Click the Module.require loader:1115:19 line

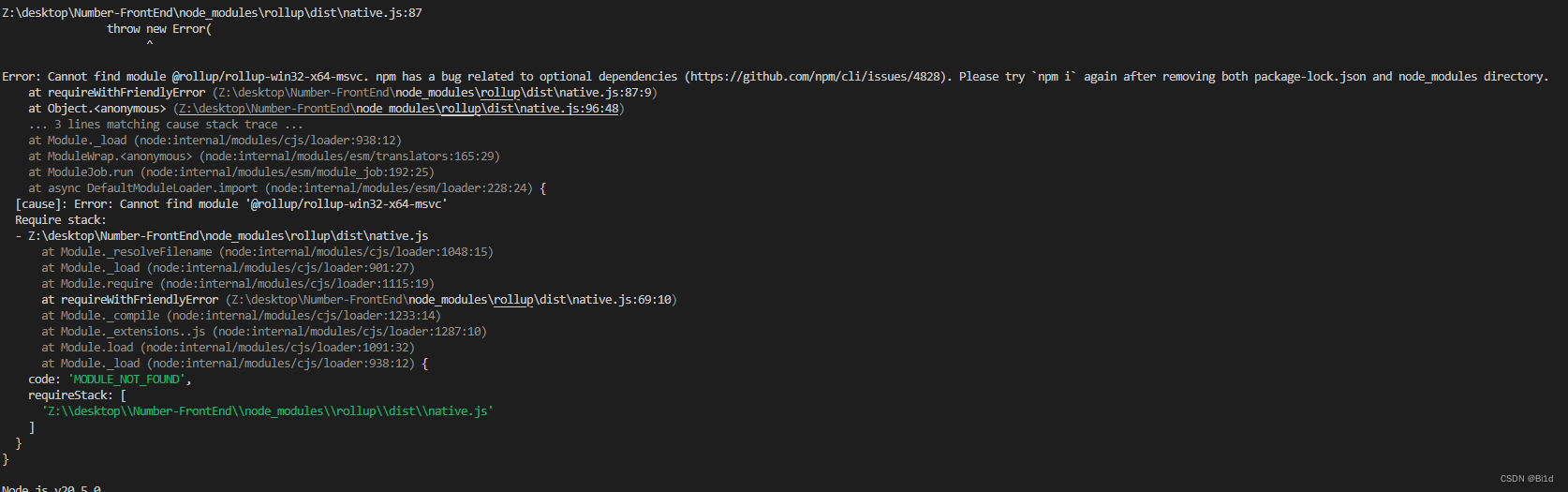238,284
